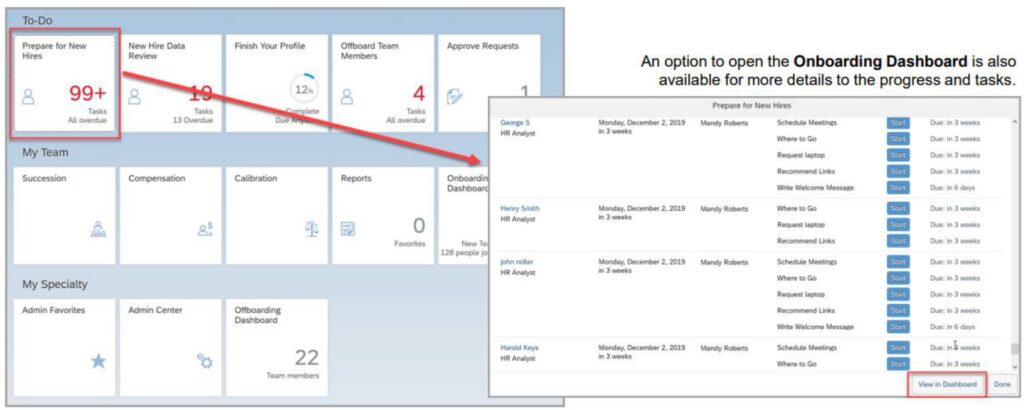1024x410 pixels.
Task: Click the person icon in Prepare for New Hires tile
Action: 29,97
